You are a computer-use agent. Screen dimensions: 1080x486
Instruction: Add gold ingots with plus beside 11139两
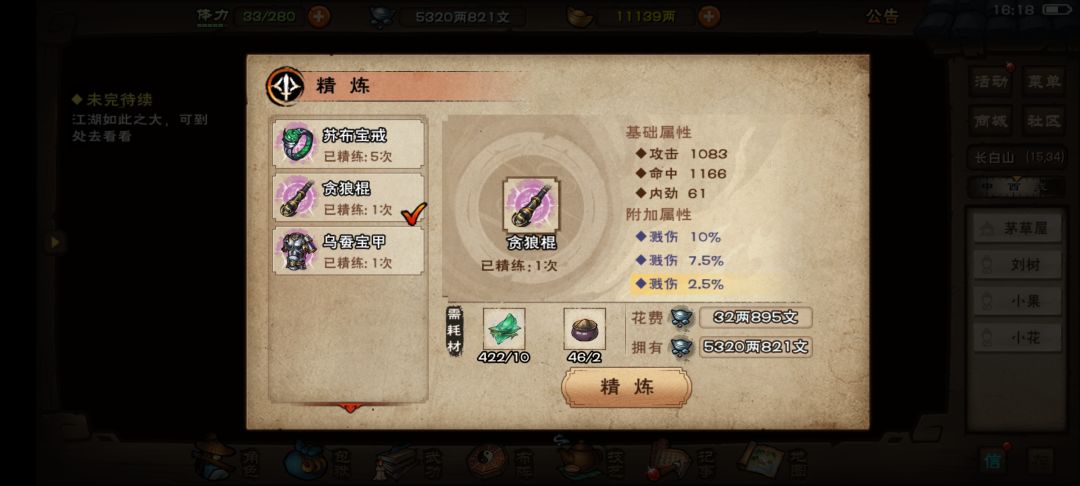click(709, 17)
